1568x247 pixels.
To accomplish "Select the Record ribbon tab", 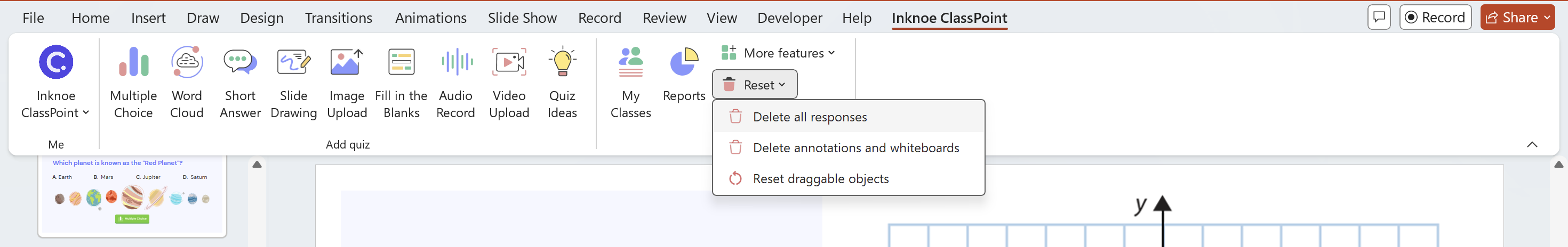I will [x=599, y=18].
